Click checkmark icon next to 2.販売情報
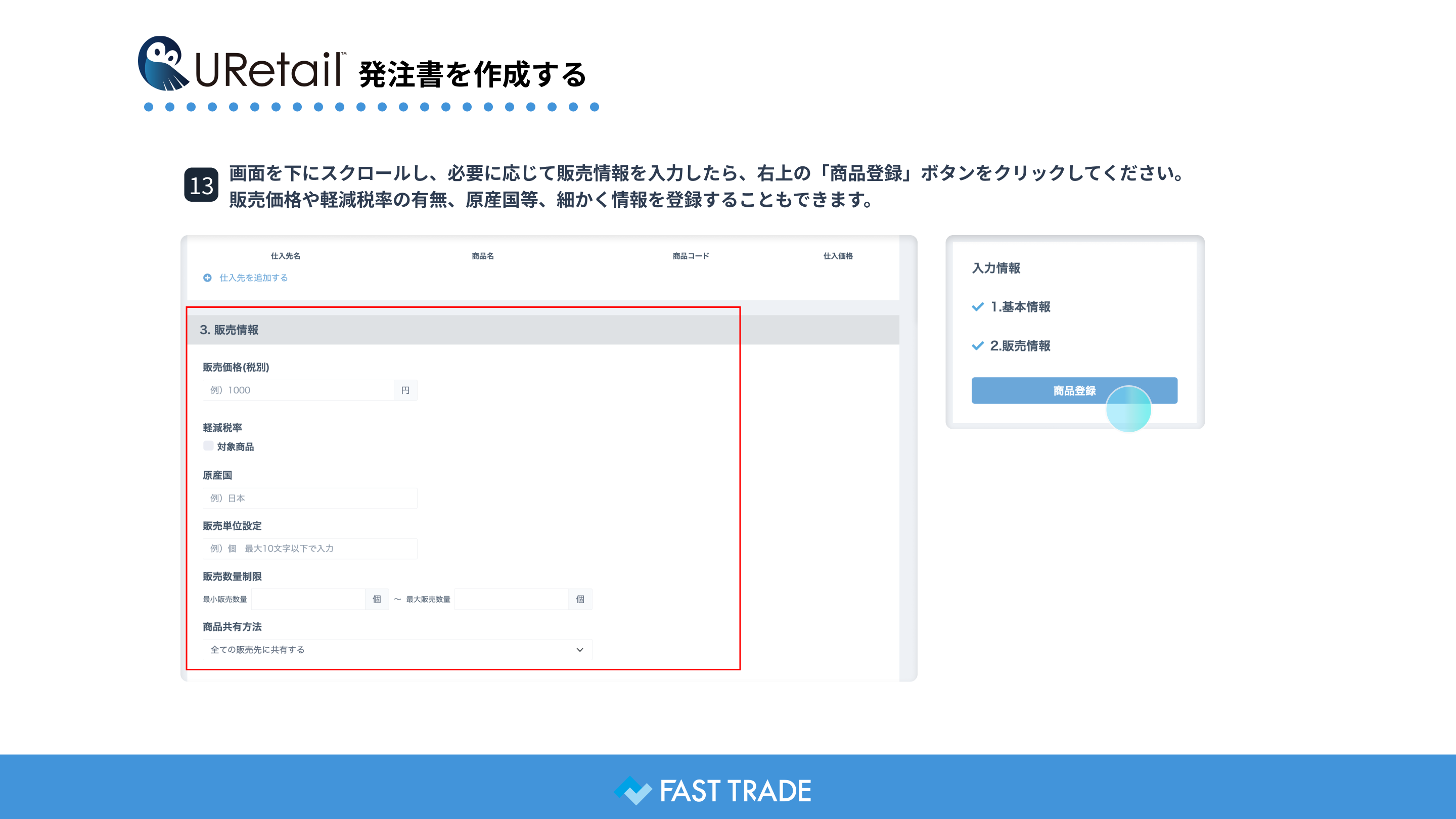Screen dimensions: 1456x819 978,346
